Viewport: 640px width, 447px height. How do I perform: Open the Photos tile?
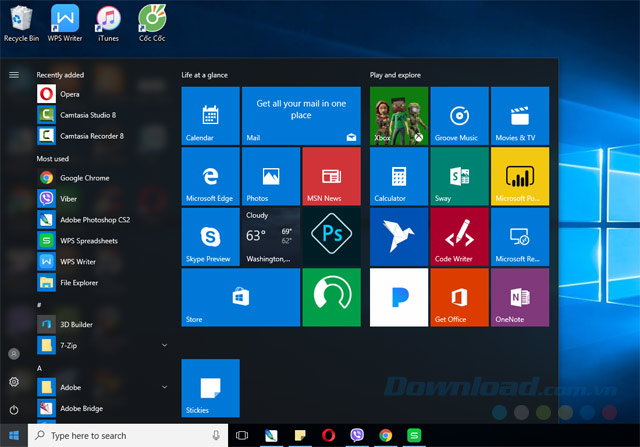[271, 176]
